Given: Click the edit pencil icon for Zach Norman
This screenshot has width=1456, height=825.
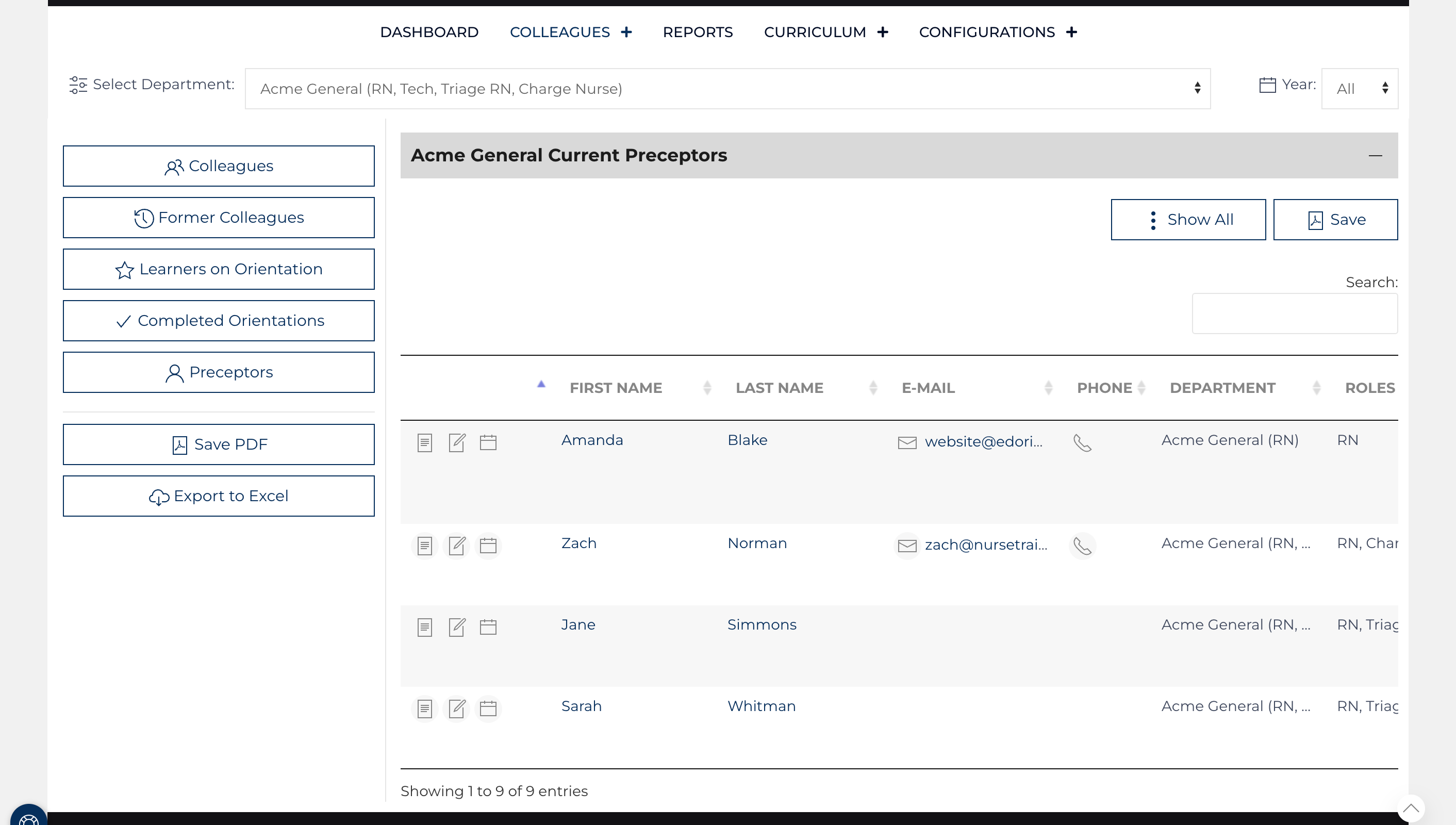Looking at the screenshot, I should tap(457, 546).
